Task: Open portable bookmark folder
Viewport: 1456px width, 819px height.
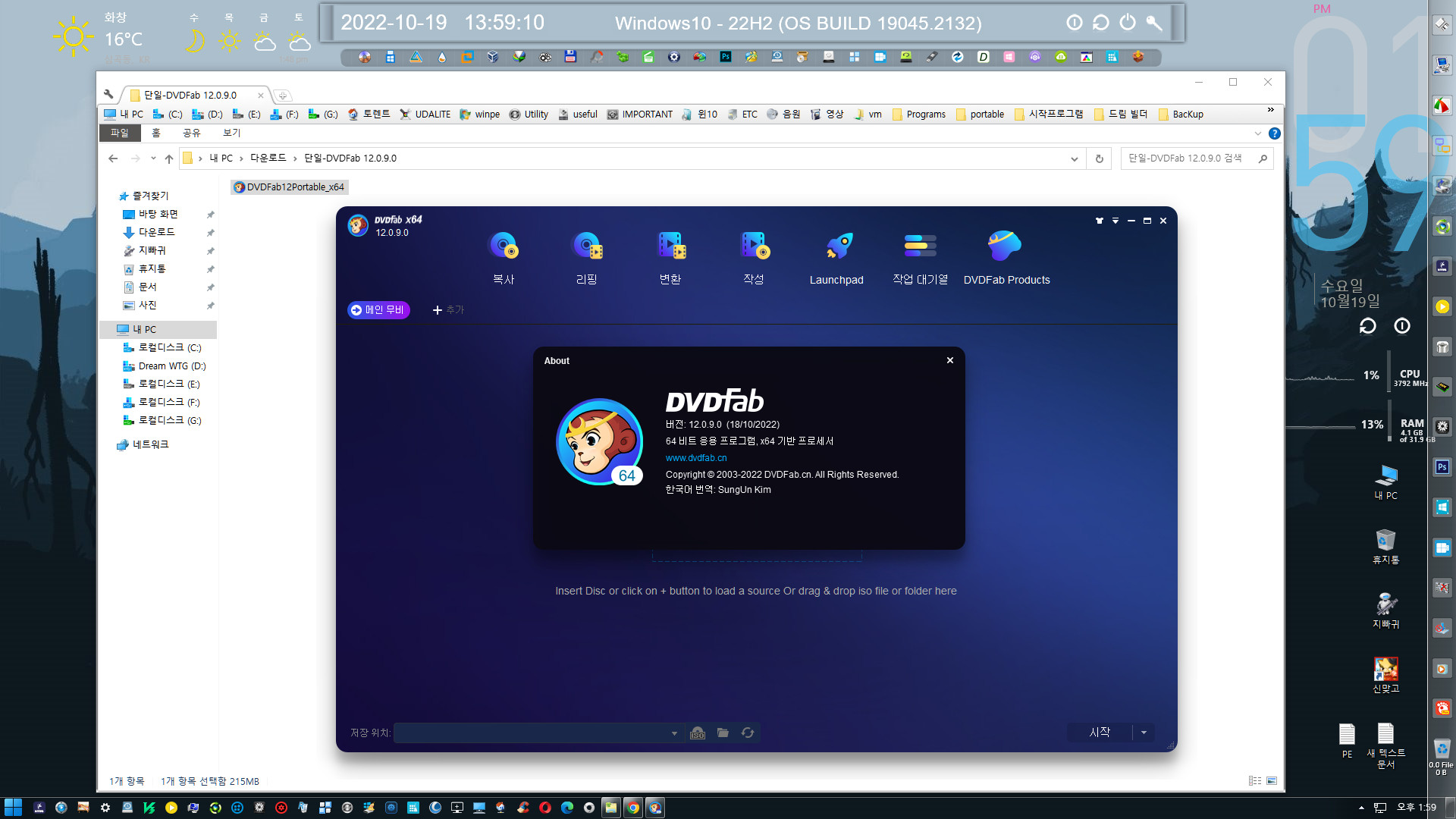Action: click(980, 115)
